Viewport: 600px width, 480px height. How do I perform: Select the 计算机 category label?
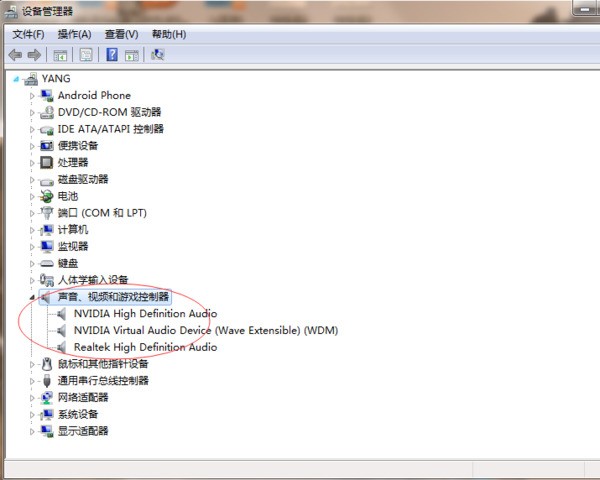(x=73, y=230)
